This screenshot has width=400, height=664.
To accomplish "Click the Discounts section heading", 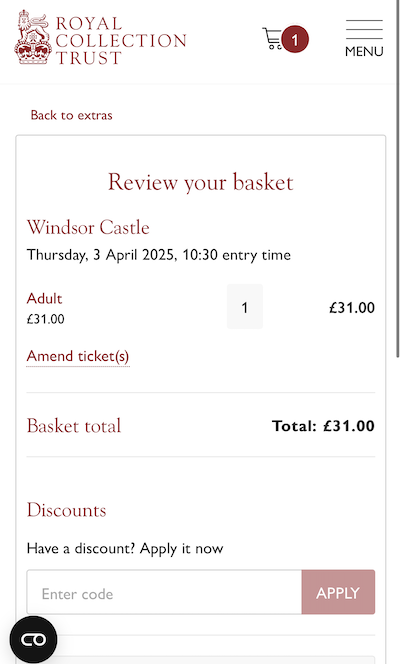I will coord(66,510).
